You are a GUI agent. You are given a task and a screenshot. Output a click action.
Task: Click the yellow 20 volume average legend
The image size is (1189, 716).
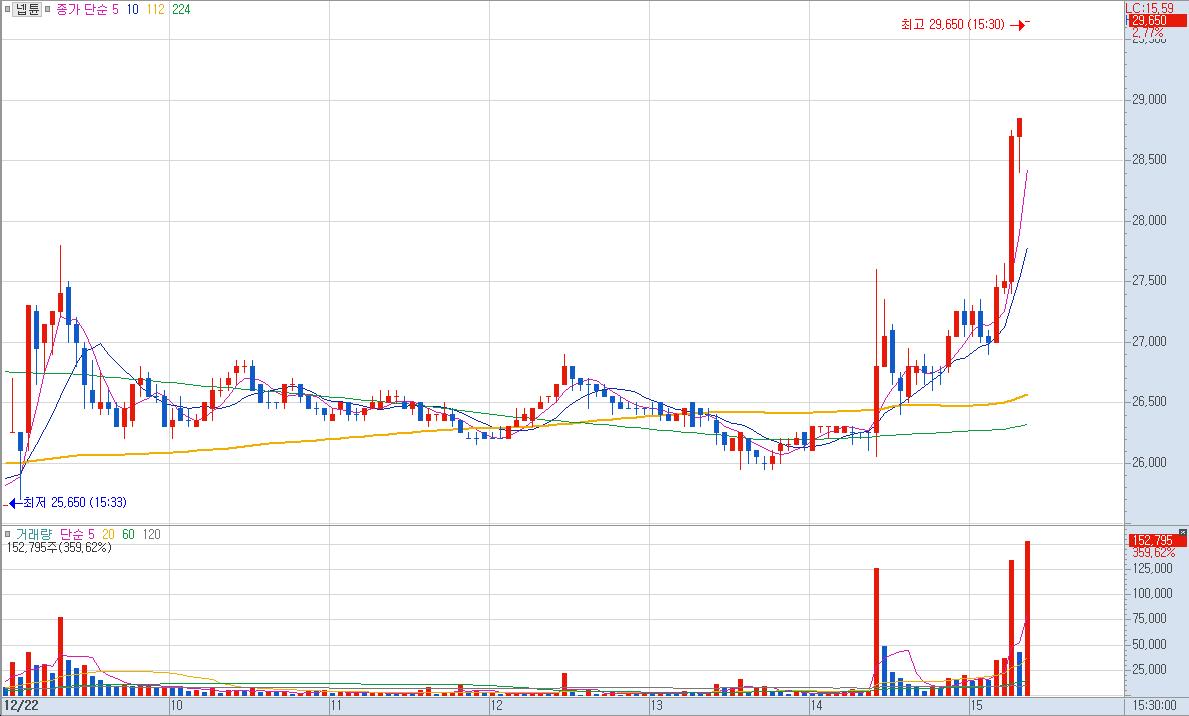[108, 534]
